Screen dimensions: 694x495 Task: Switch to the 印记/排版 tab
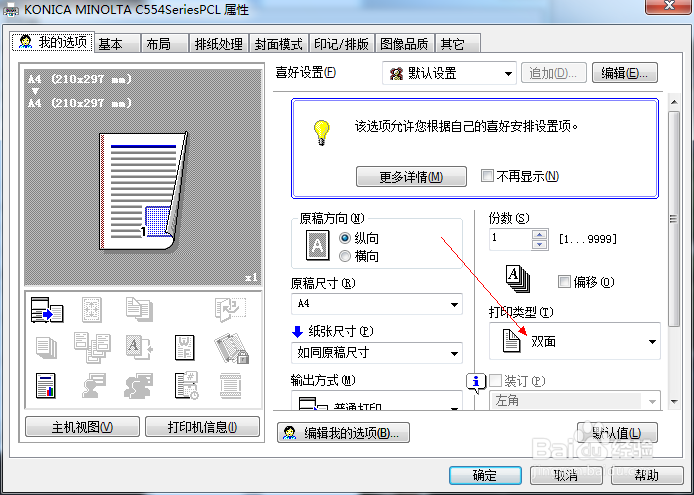tap(342, 44)
